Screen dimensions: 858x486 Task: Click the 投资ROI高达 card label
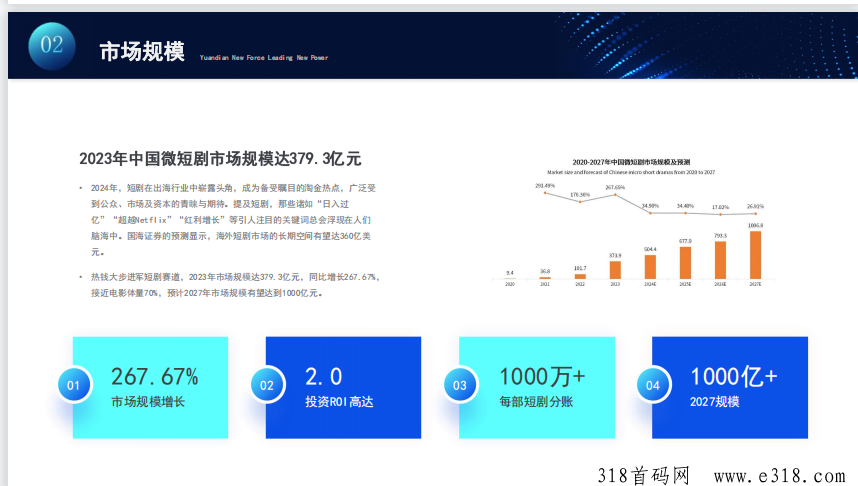click(339, 402)
